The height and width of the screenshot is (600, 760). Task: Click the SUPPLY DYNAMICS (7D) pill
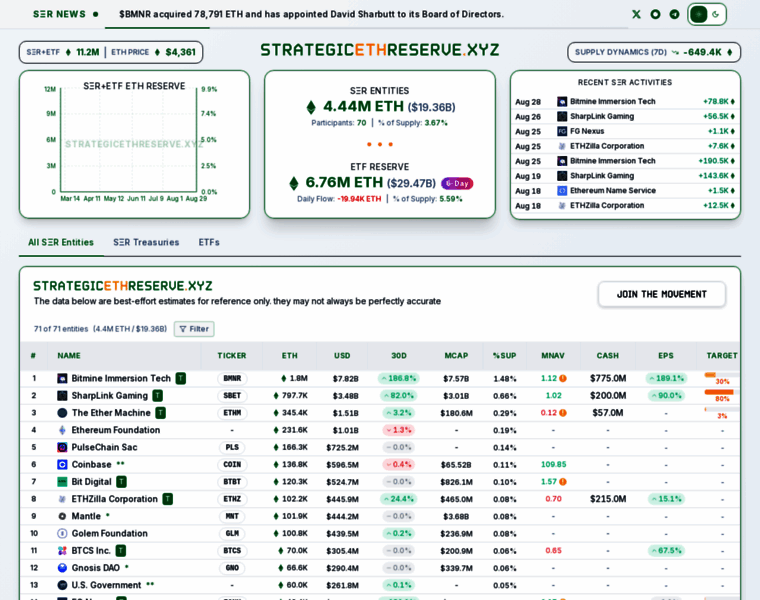[654, 52]
